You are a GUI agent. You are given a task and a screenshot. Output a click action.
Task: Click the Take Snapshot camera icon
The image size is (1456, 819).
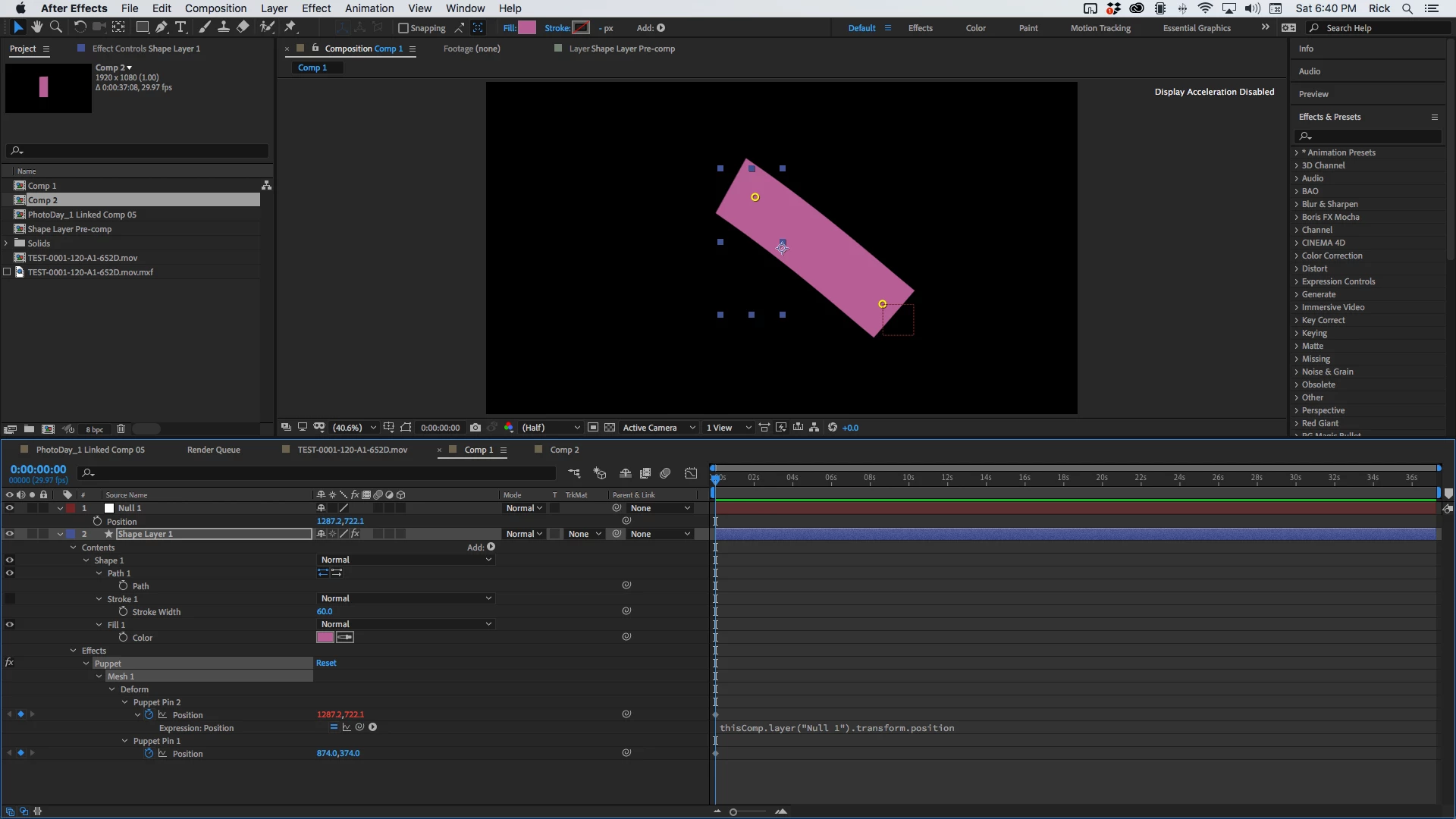tap(475, 428)
